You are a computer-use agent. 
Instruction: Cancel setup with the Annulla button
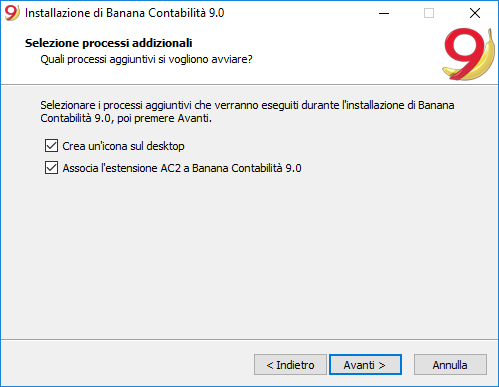click(450, 365)
